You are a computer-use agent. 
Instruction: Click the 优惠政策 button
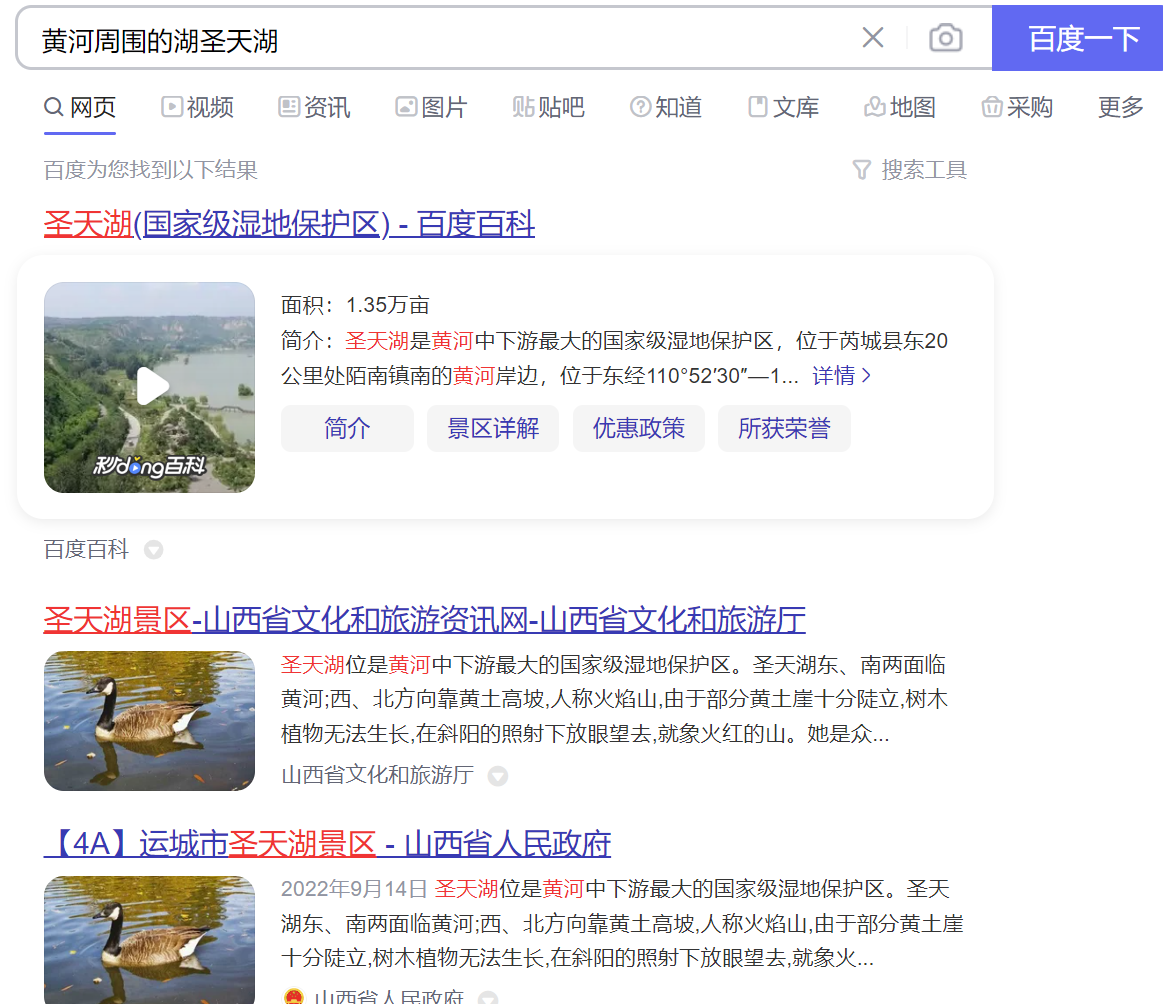(x=639, y=429)
